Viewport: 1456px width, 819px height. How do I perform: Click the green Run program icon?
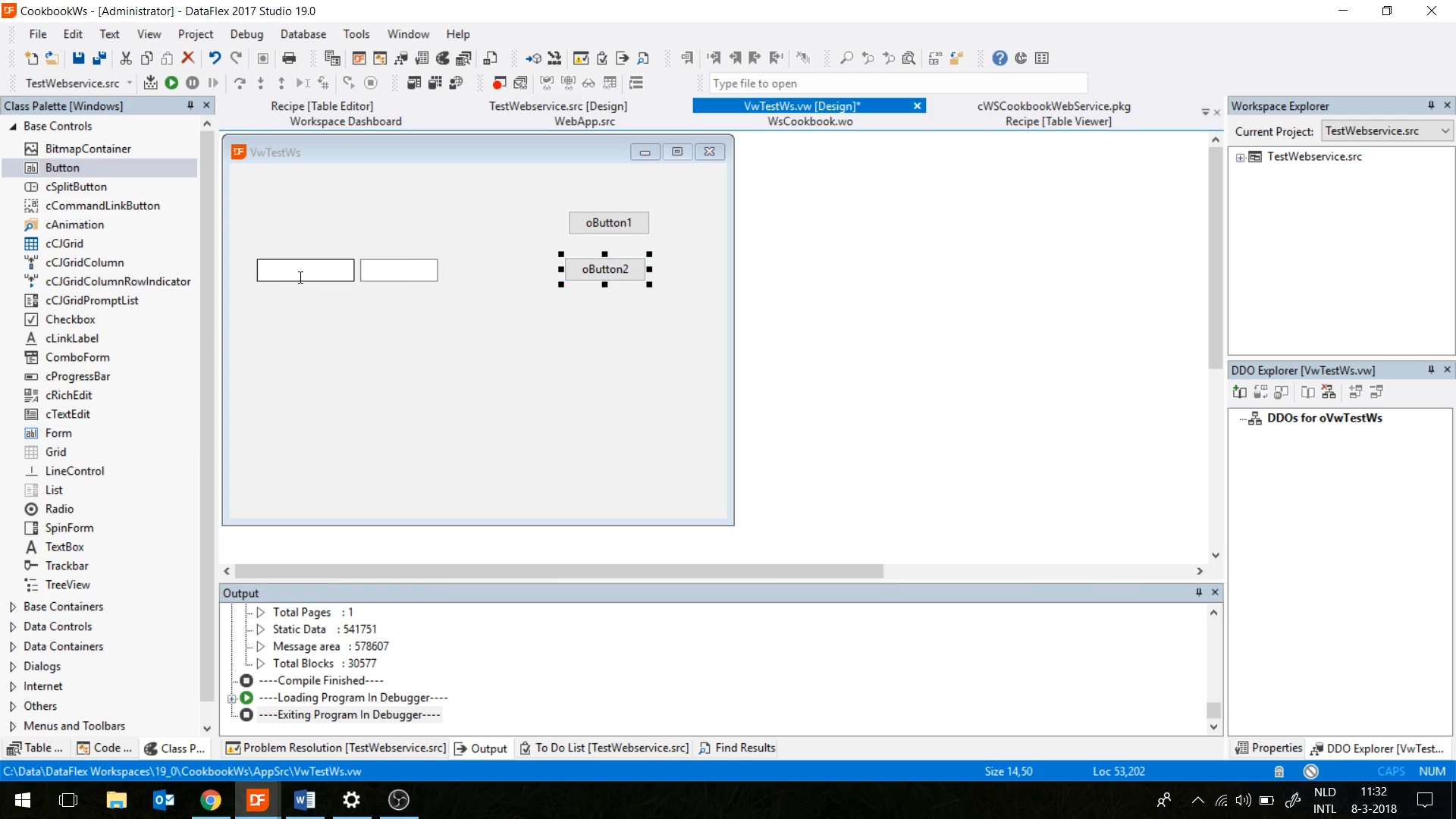pyautogui.click(x=171, y=83)
